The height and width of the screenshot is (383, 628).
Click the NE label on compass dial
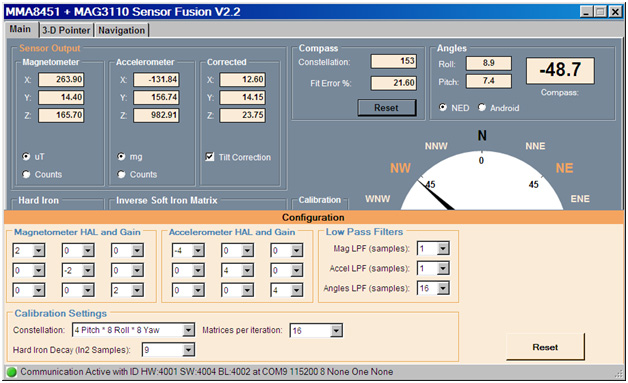pos(564,168)
